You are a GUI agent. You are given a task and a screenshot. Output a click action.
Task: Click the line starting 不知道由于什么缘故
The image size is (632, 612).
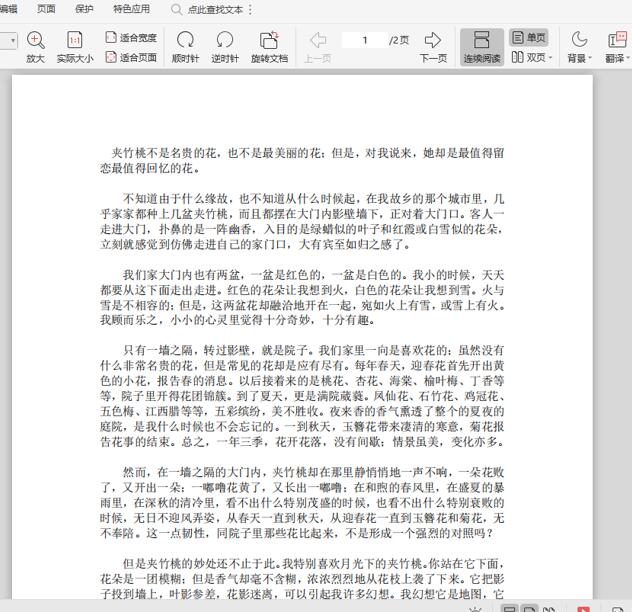[x=313, y=199]
